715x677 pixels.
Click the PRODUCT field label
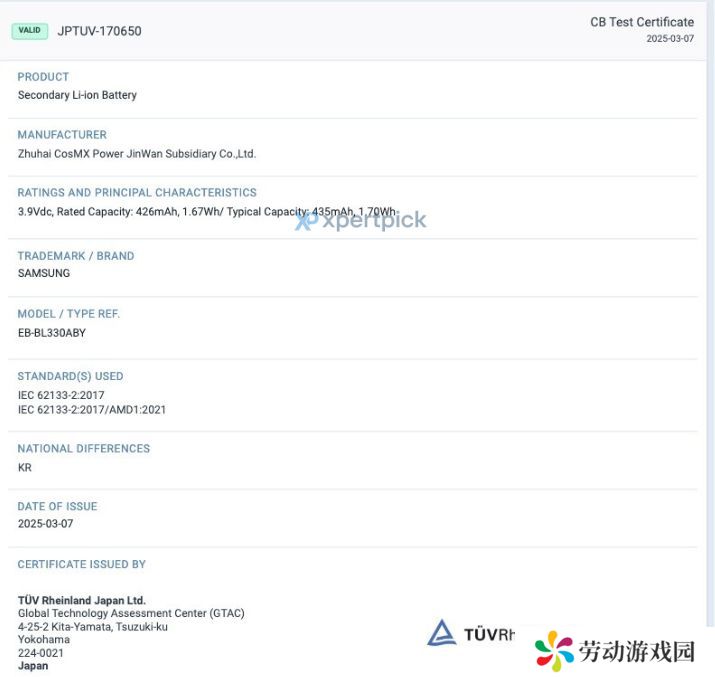click(43, 77)
